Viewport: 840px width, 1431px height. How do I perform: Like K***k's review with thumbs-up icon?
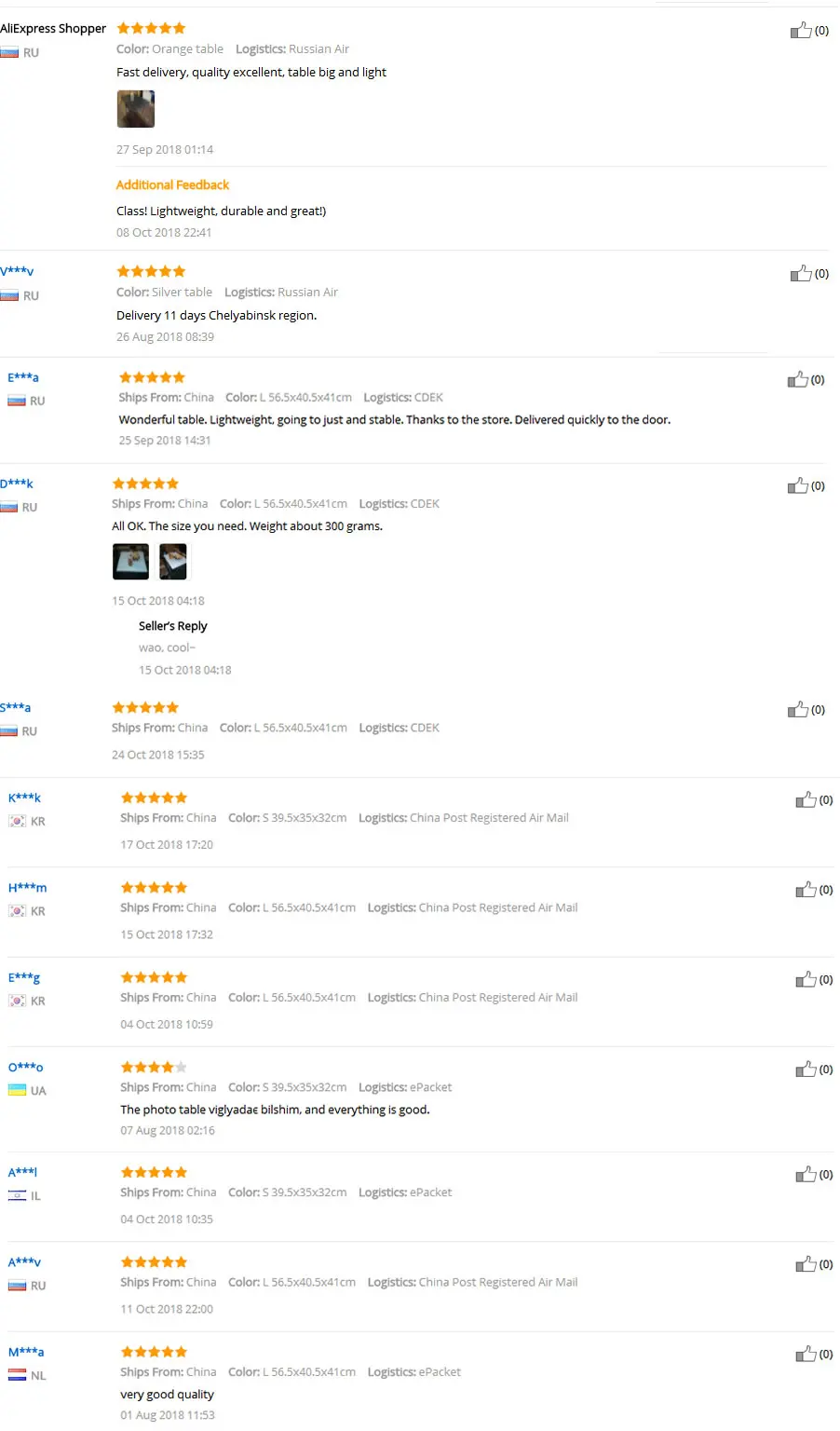click(x=806, y=800)
